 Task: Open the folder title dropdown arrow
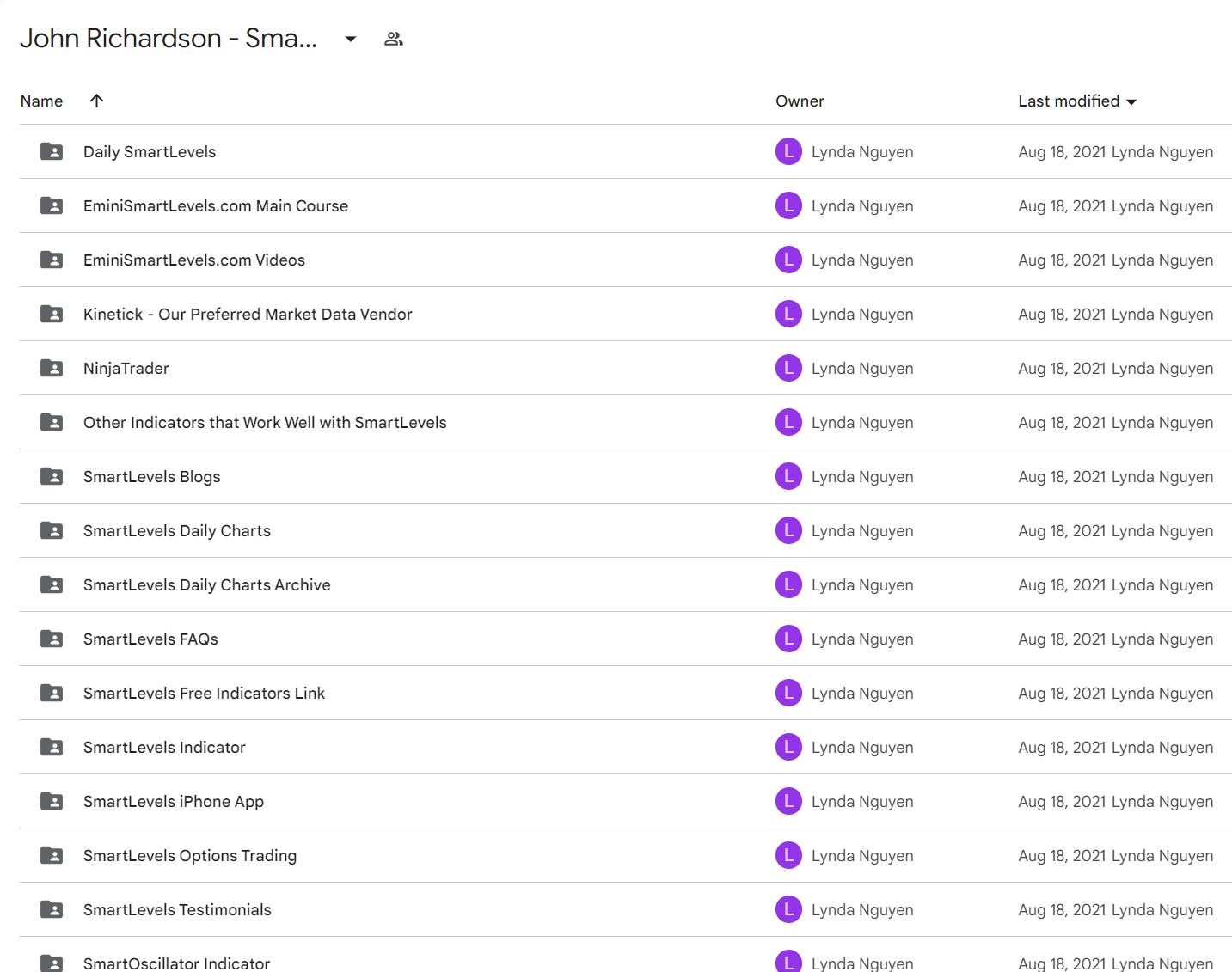[351, 39]
